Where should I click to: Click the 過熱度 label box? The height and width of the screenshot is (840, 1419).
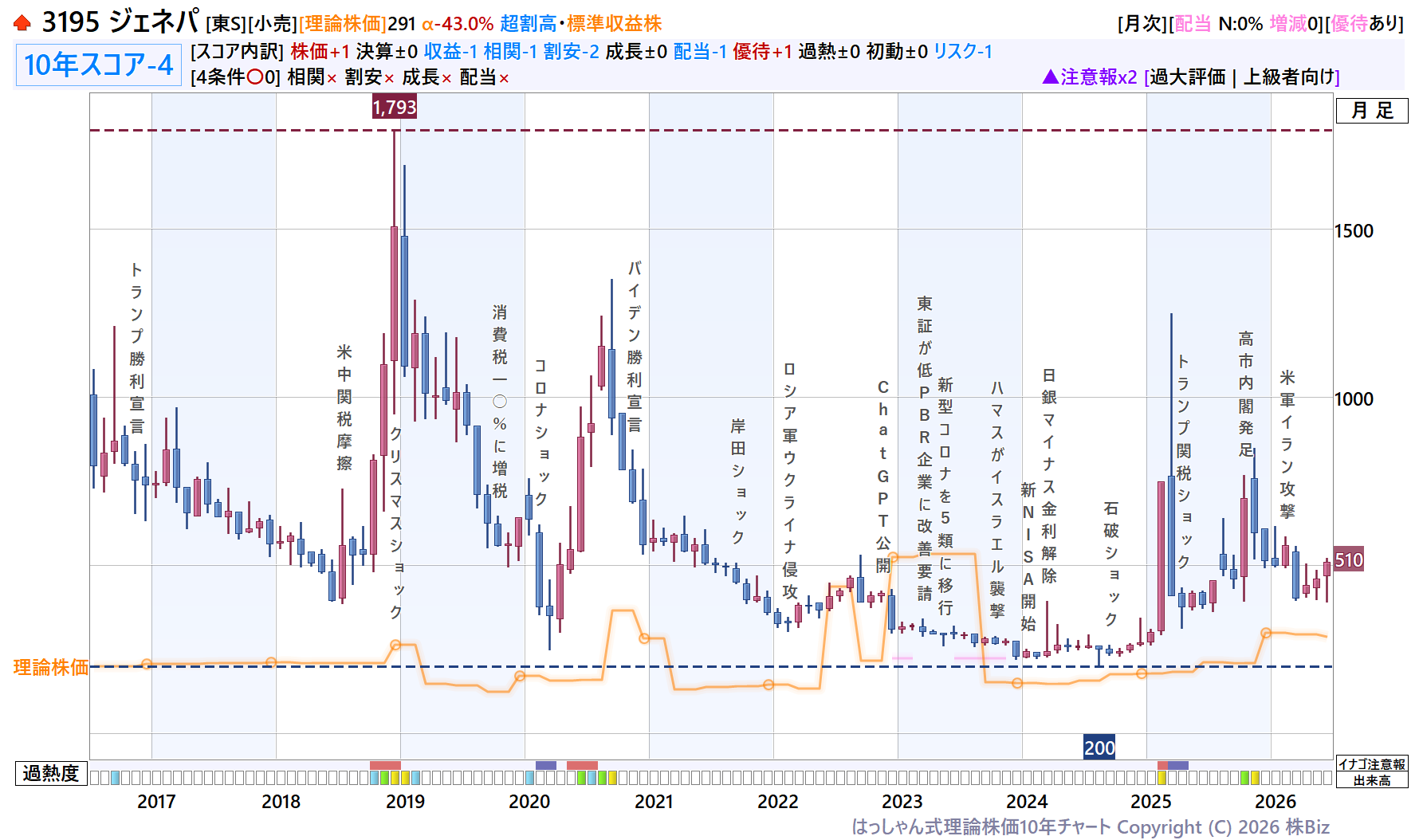click(51, 773)
